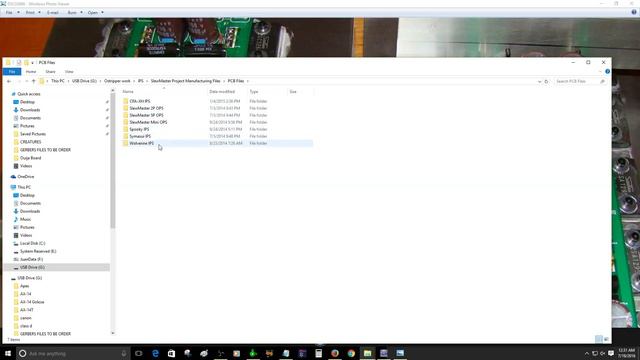Click navigation pane scroll down arrow
Image resolution: width=640 pixels, height=360 pixels.
click(113, 333)
